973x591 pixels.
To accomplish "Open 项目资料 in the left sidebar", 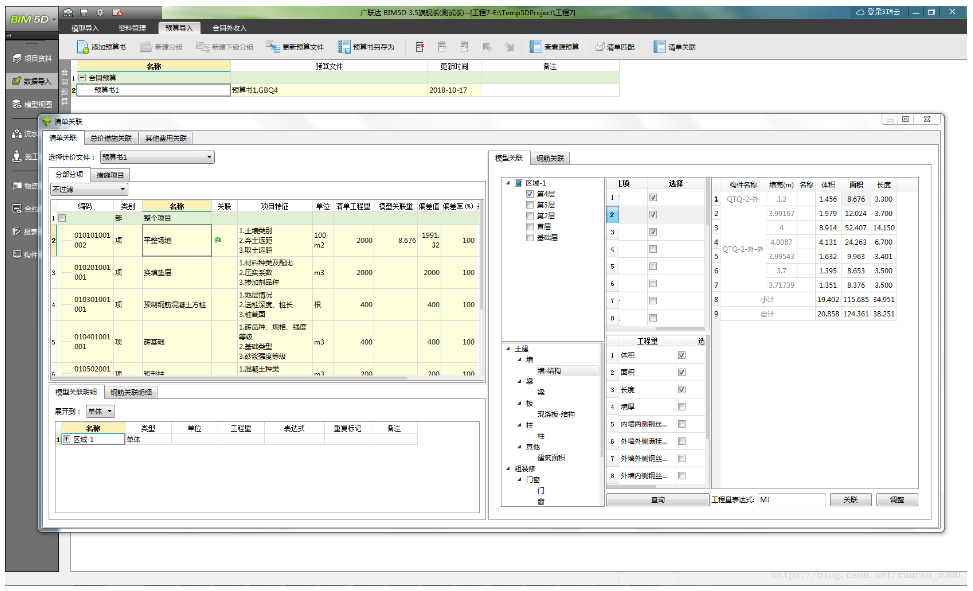I will (x=32, y=58).
